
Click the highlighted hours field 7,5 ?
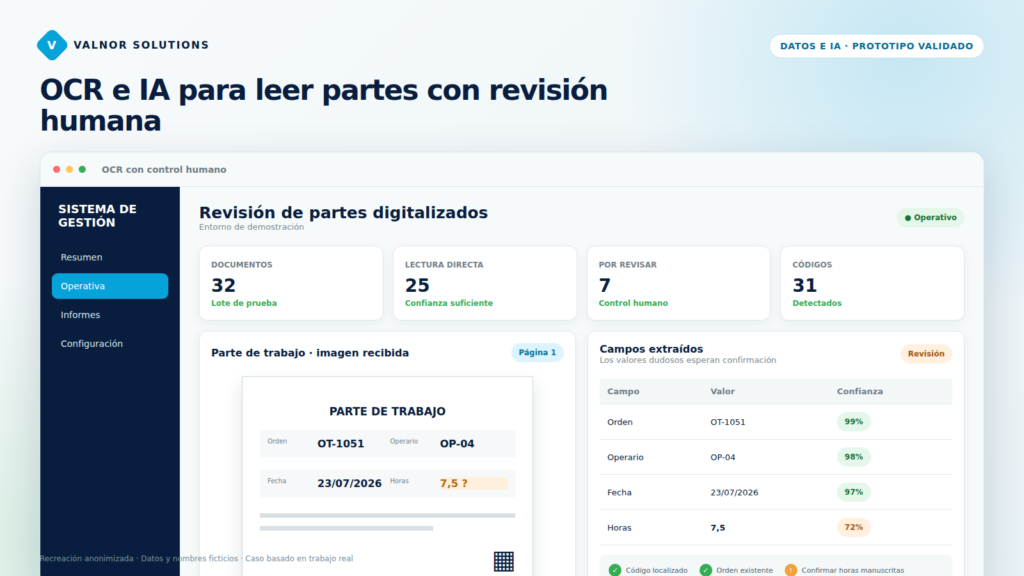click(473, 483)
